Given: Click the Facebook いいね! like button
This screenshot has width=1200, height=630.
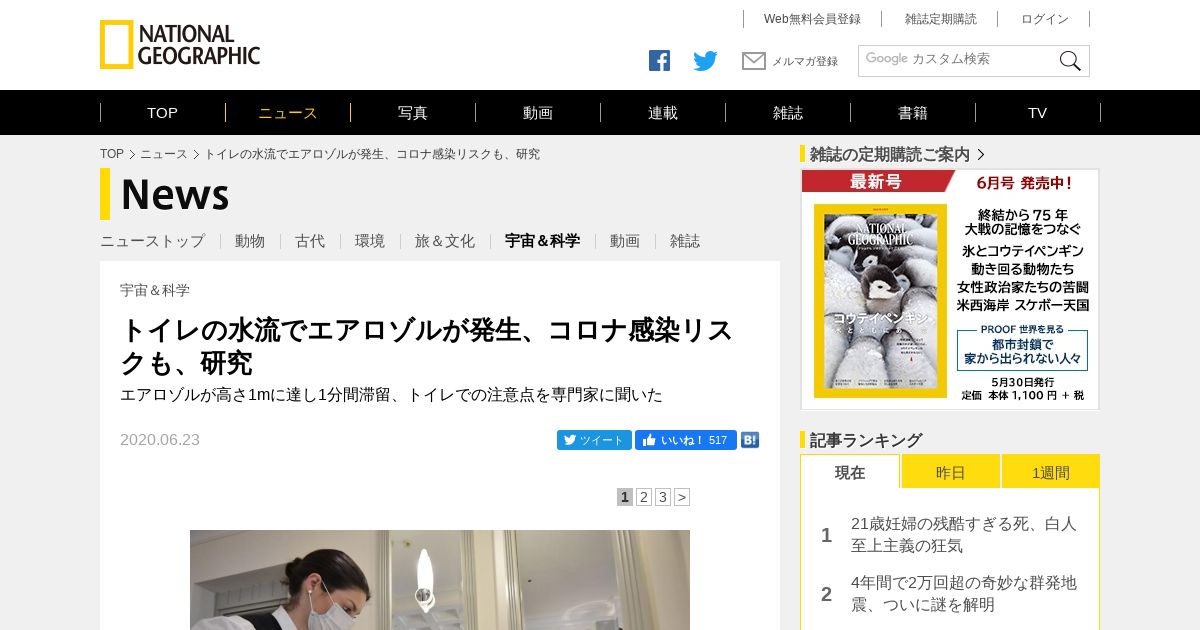Looking at the screenshot, I should coord(686,440).
